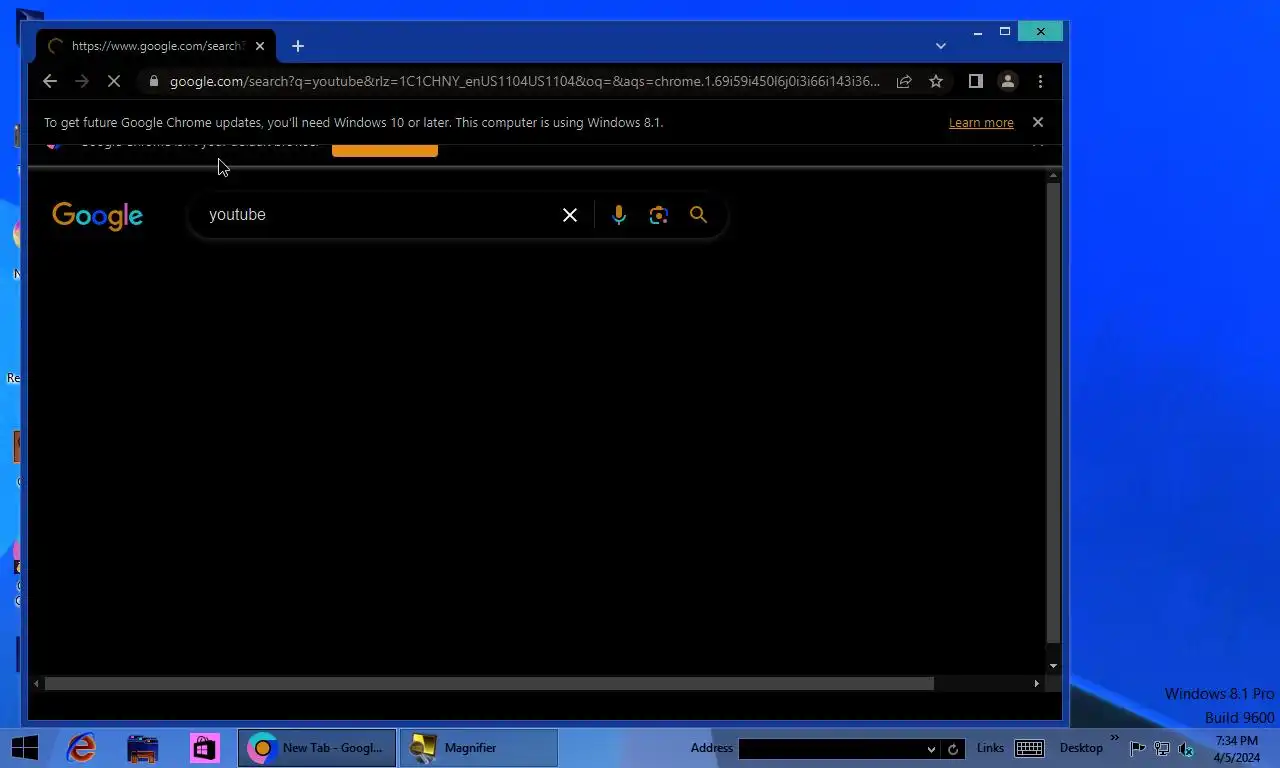
Task: Go back to the previous page
Action: [x=50, y=81]
